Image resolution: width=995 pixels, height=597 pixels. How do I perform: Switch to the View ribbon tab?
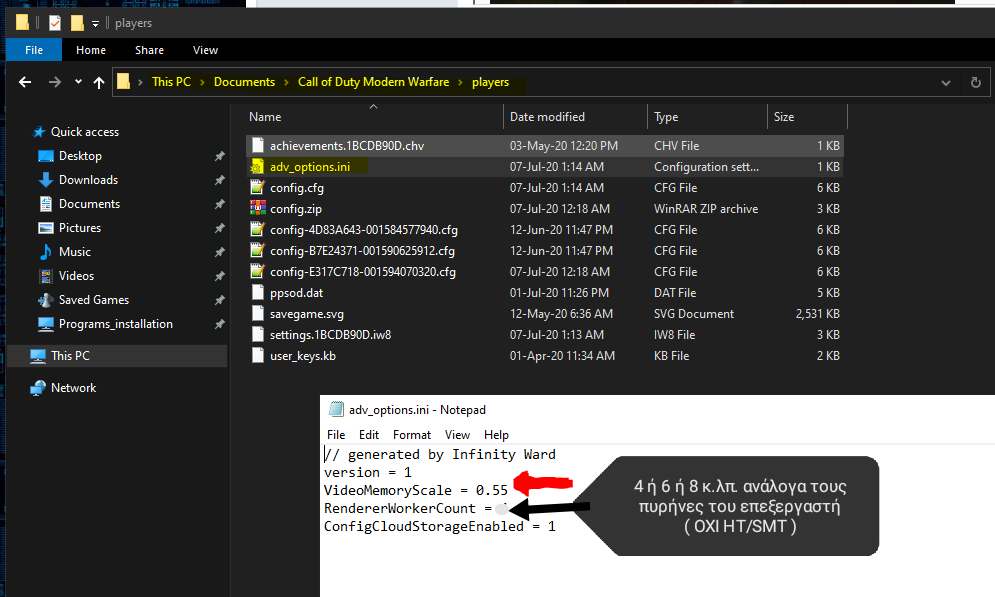[205, 50]
